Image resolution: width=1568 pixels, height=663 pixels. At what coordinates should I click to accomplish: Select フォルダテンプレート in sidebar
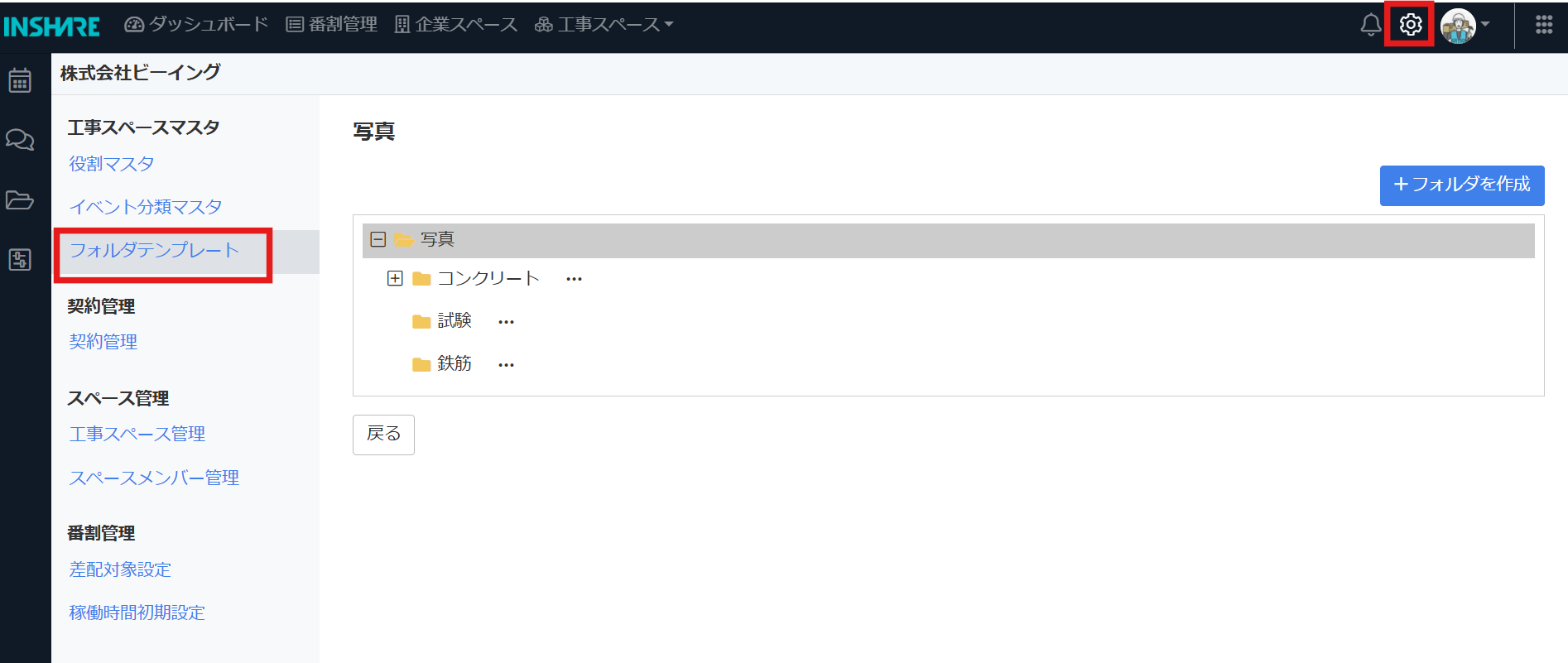point(154,250)
